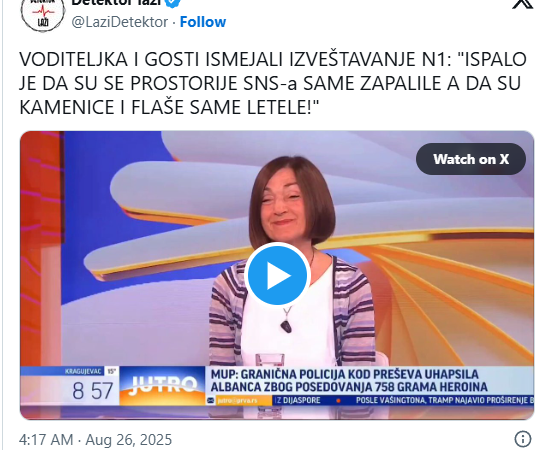This screenshot has width=542, height=450.
Task: Click the Watch on X button
Action: pyautogui.click(x=471, y=159)
